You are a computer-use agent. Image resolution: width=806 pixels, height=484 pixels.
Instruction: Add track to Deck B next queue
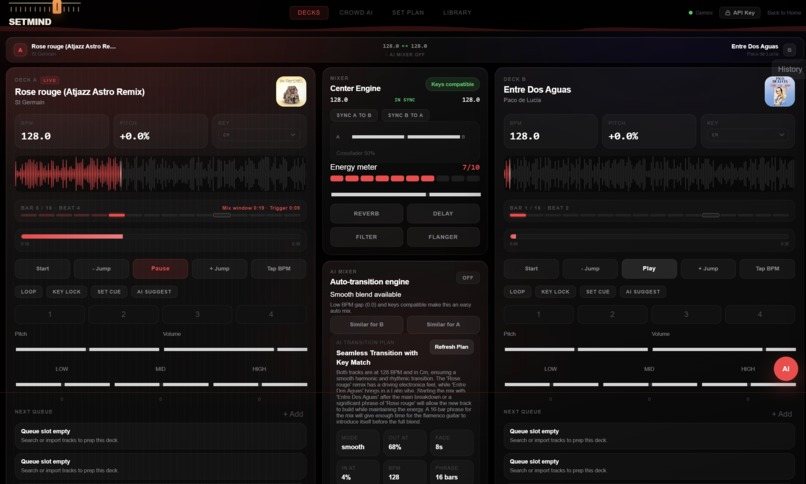coord(782,414)
